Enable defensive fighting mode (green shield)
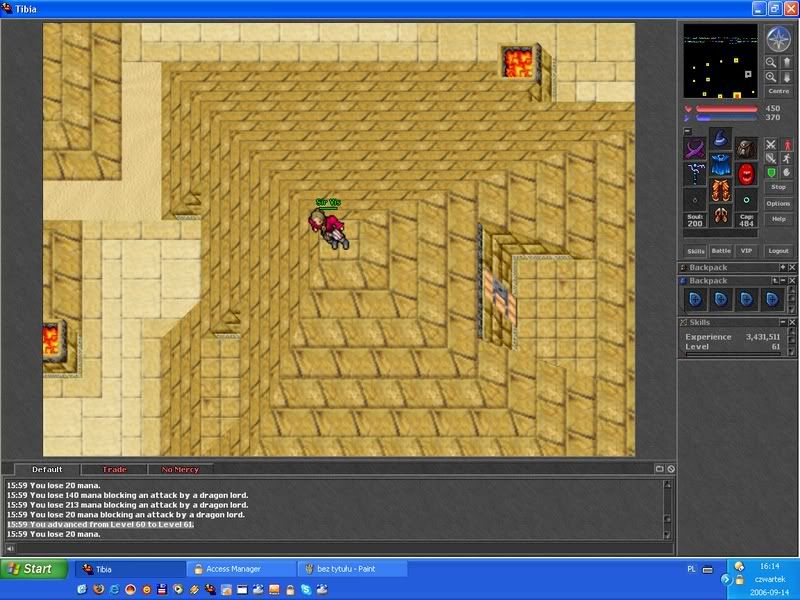 771,172
